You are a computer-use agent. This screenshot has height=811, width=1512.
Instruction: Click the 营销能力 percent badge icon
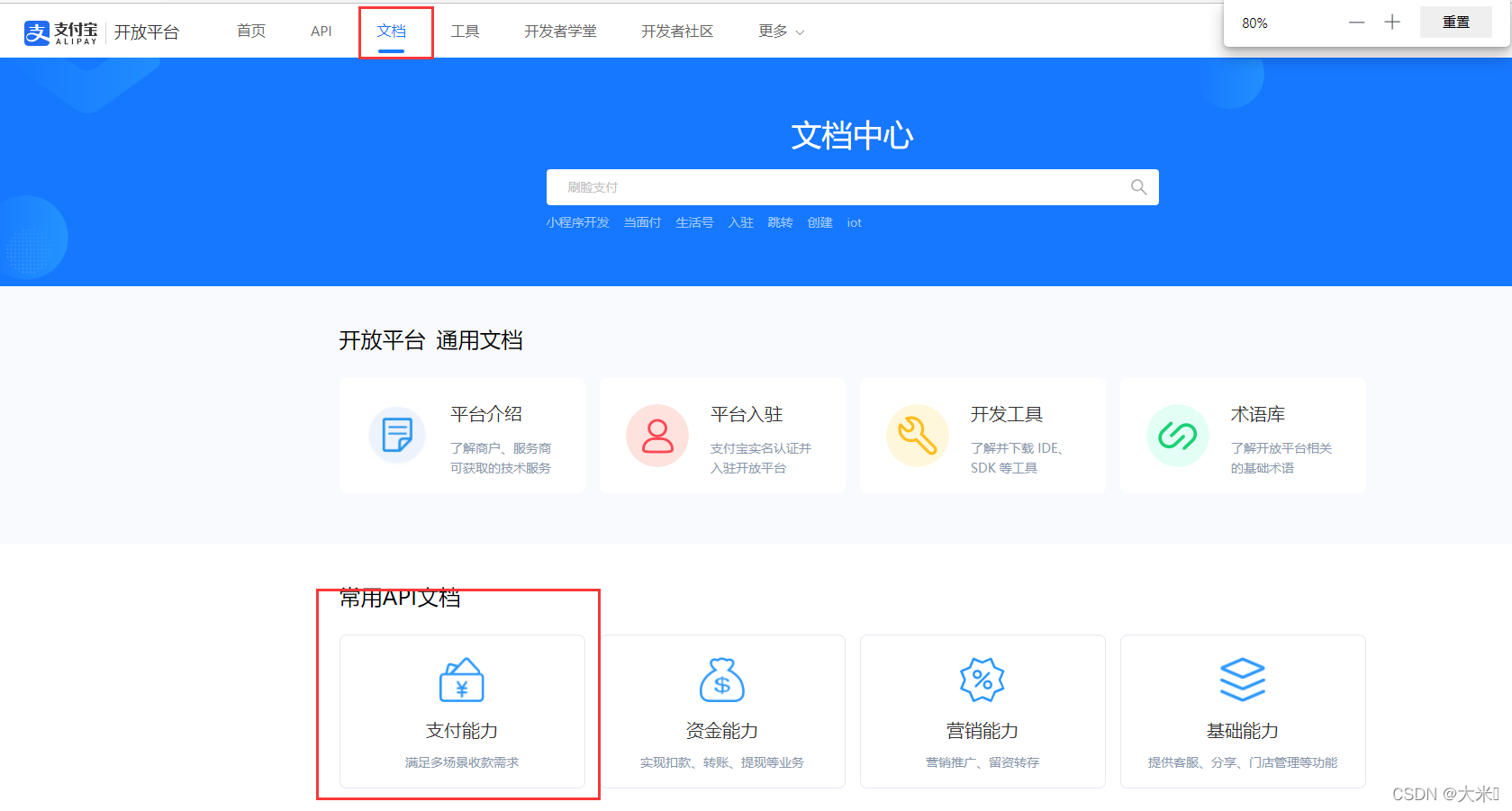[x=982, y=680]
